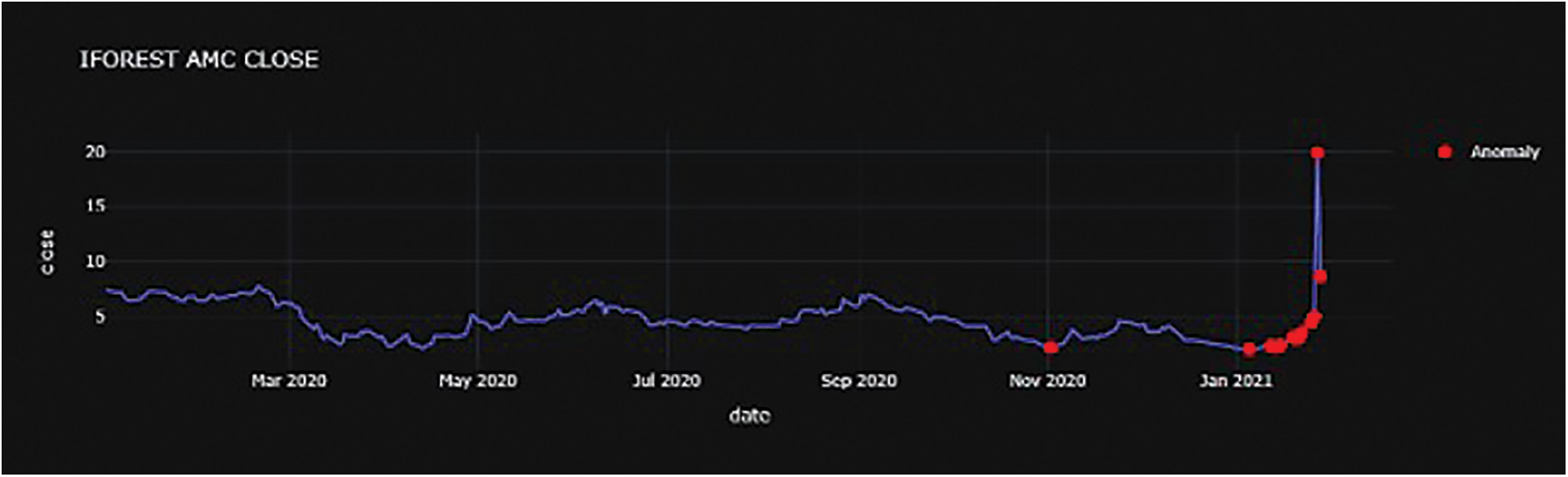Click the blue line's leftmost starting point

point(108,290)
